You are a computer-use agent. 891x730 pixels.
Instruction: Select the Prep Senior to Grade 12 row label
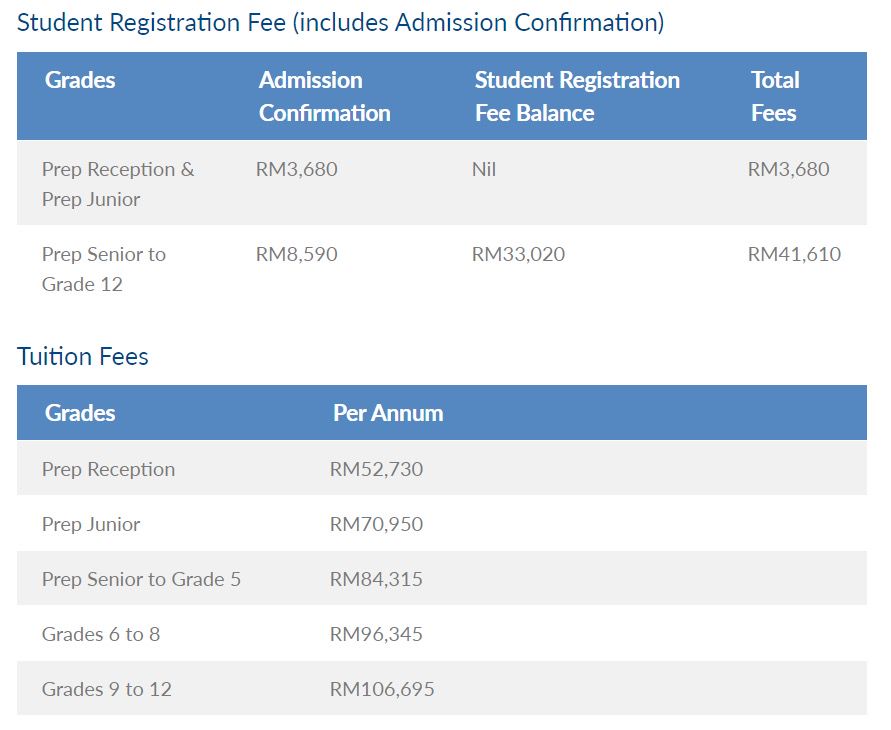coord(103,269)
